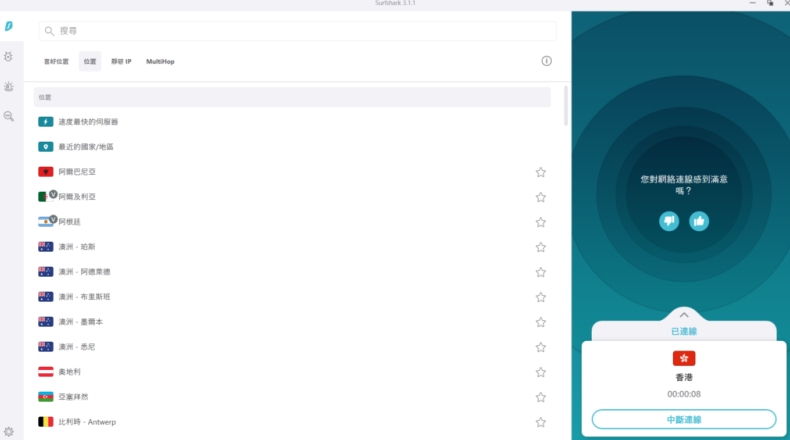This screenshot has width=790, height=440.
Task: Toggle favorite star for 阿爾巴尼亞
Action: 541,172
